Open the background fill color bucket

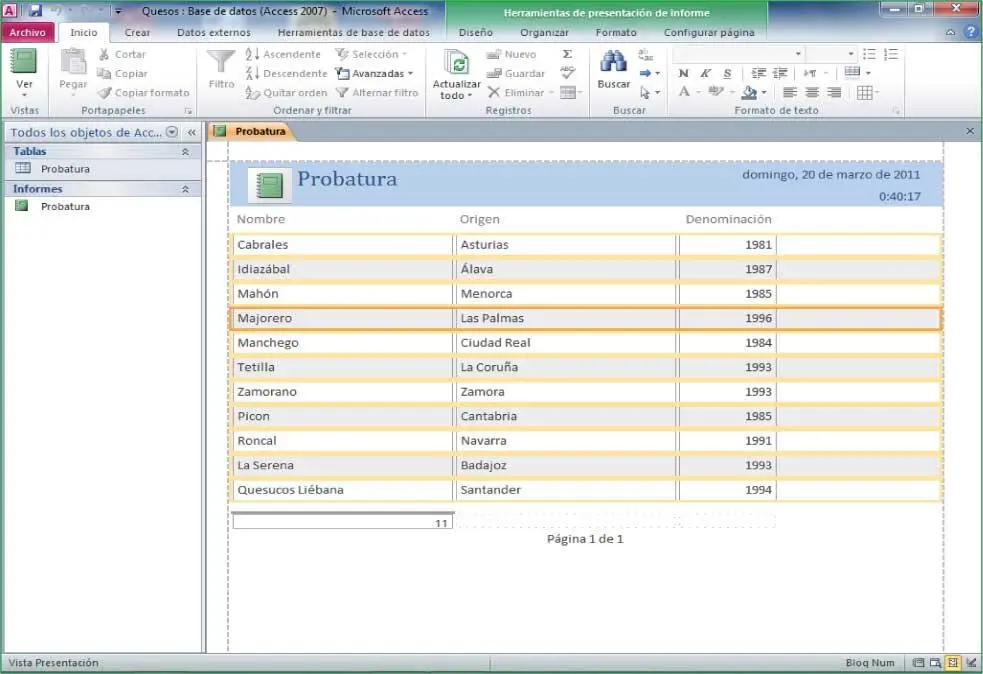tap(748, 92)
